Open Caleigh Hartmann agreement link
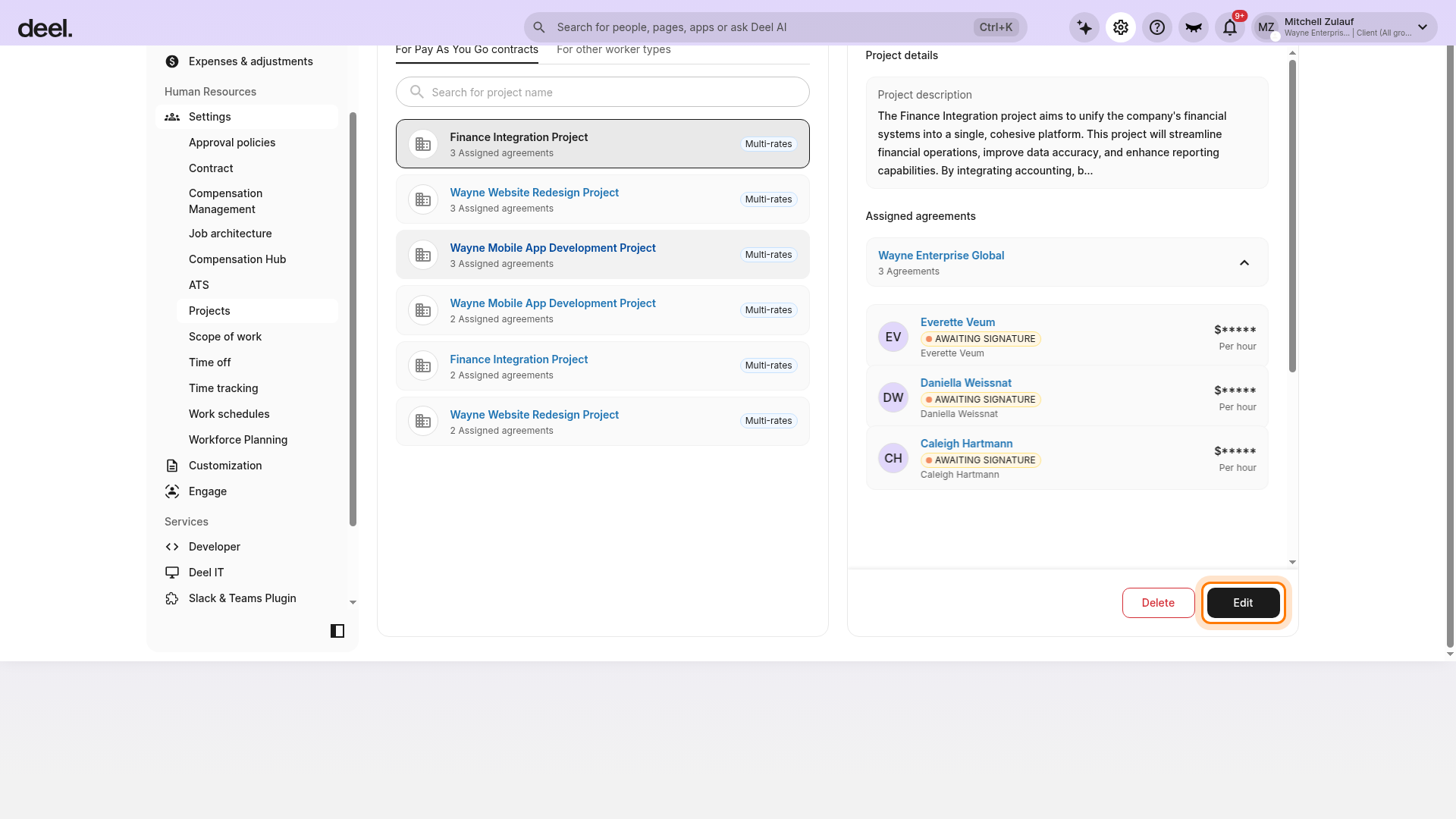Screen dimensions: 1456x819 point(966,444)
